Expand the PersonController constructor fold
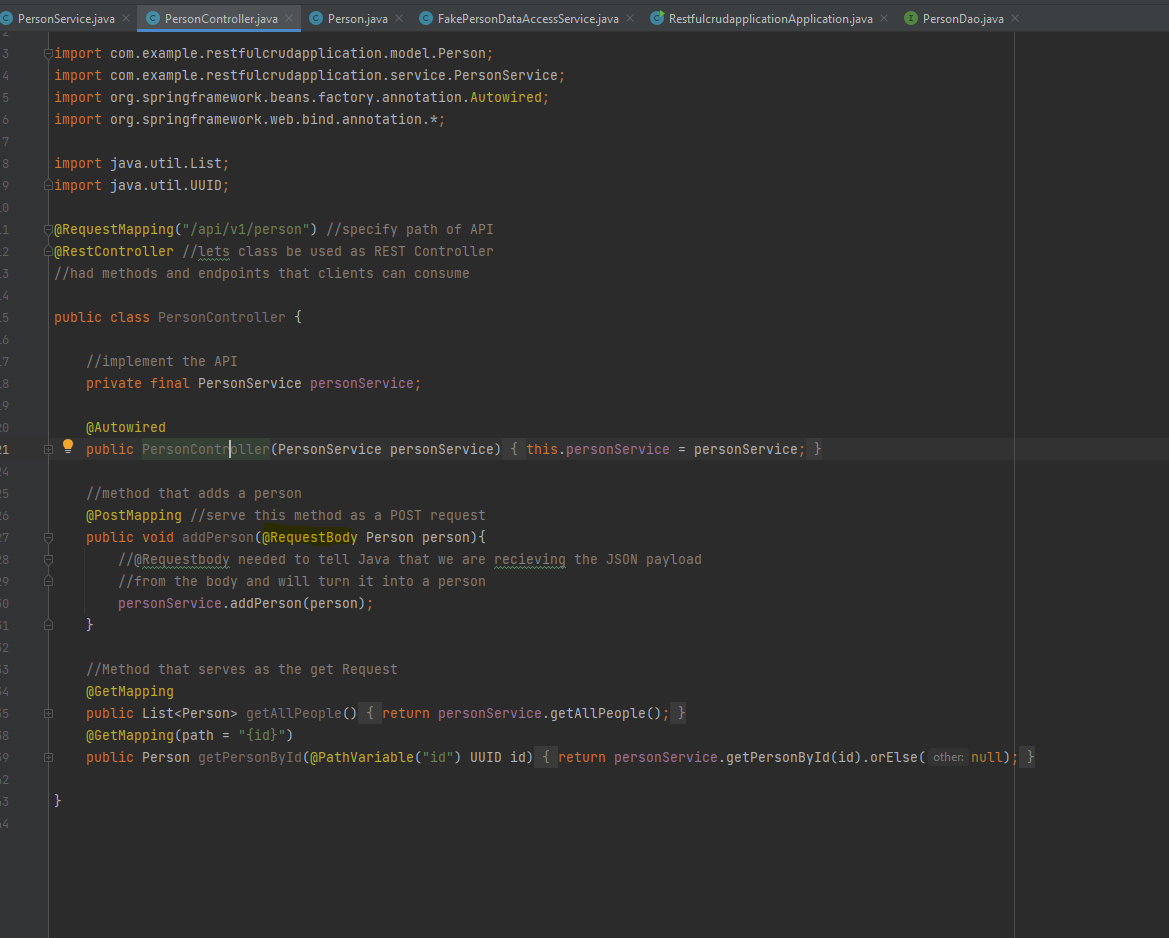Image resolution: width=1169 pixels, height=938 pixels. coord(48,450)
